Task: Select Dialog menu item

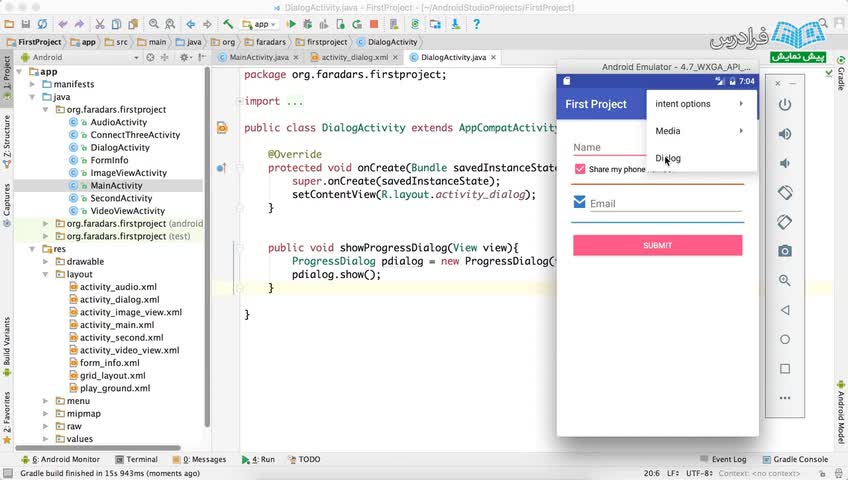Action: (701, 158)
